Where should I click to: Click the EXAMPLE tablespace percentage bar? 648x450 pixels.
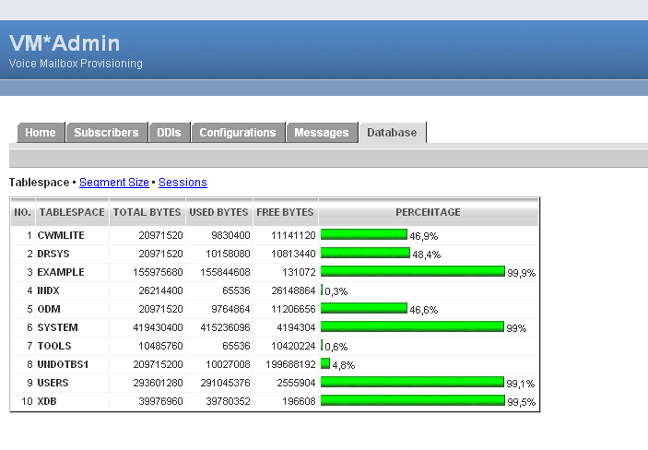click(412, 272)
